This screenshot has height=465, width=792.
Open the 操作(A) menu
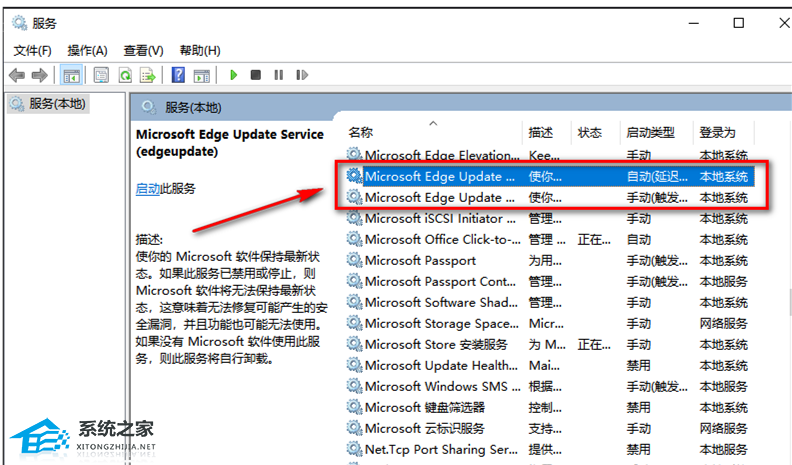coord(87,50)
